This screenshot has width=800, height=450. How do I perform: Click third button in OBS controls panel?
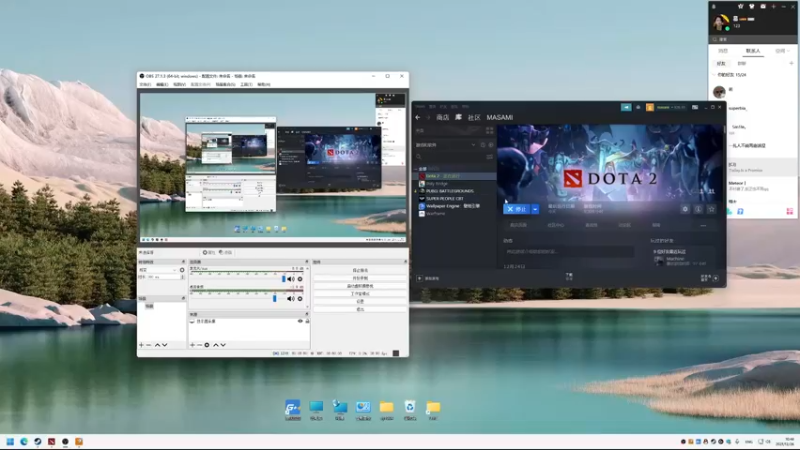(x=360, y=286)
